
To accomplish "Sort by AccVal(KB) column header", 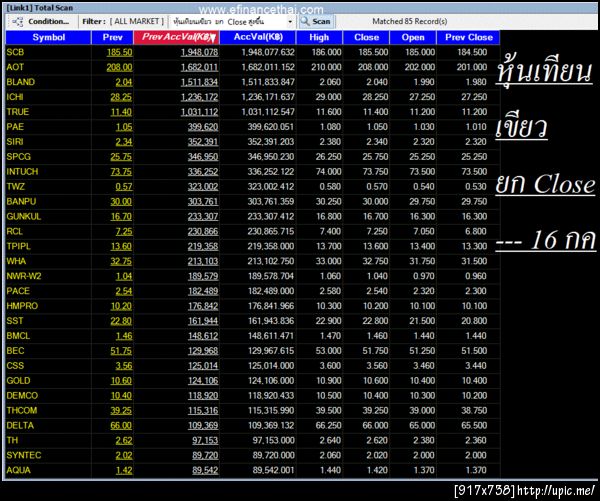I will tap(258, 38).
